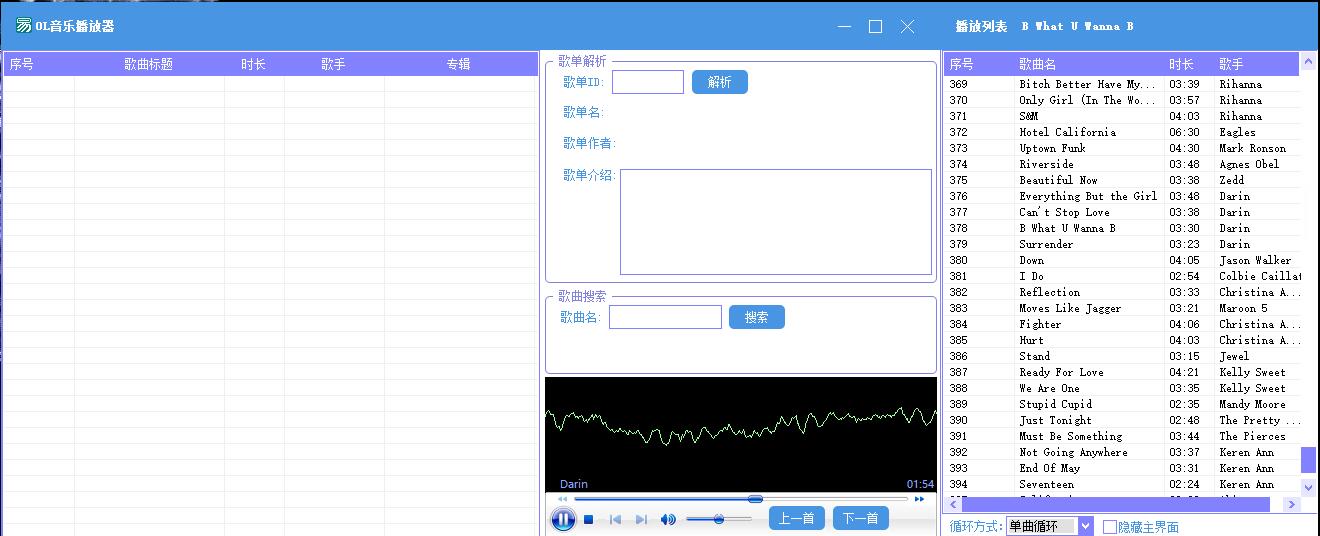Click the 下一首 next song button
Screen dimensions: 1320x536
point(861,518)
